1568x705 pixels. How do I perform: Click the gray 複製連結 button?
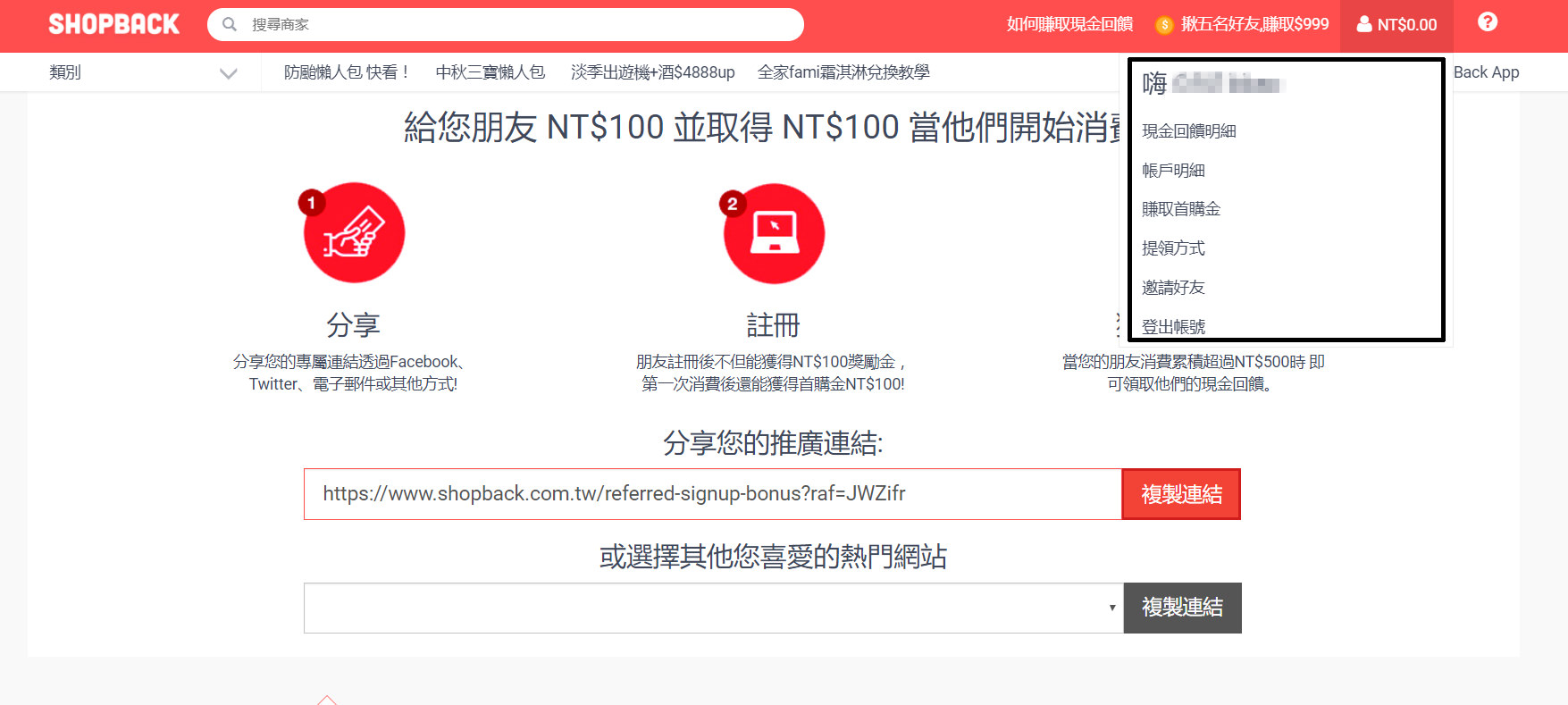[x=1182, y=608]
